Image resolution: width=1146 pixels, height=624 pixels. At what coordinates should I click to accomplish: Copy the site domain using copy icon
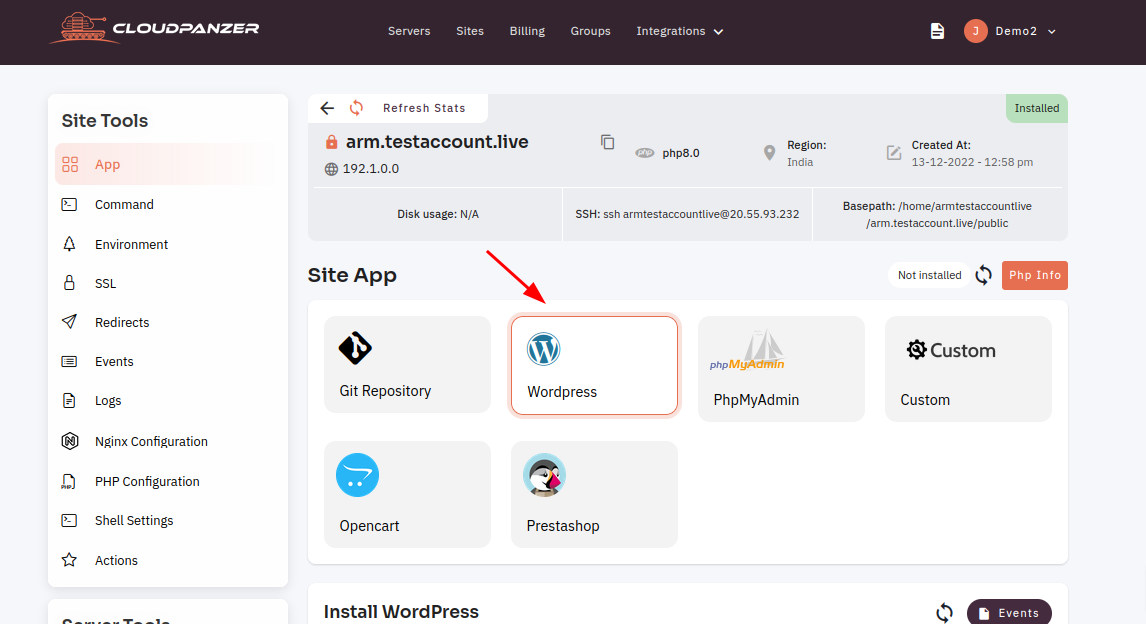607,142
